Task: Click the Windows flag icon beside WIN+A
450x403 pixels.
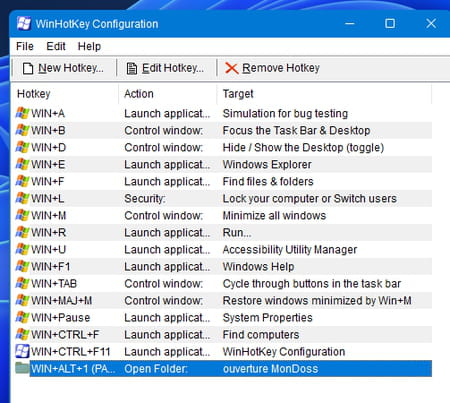Action: [x=22, y=113]
